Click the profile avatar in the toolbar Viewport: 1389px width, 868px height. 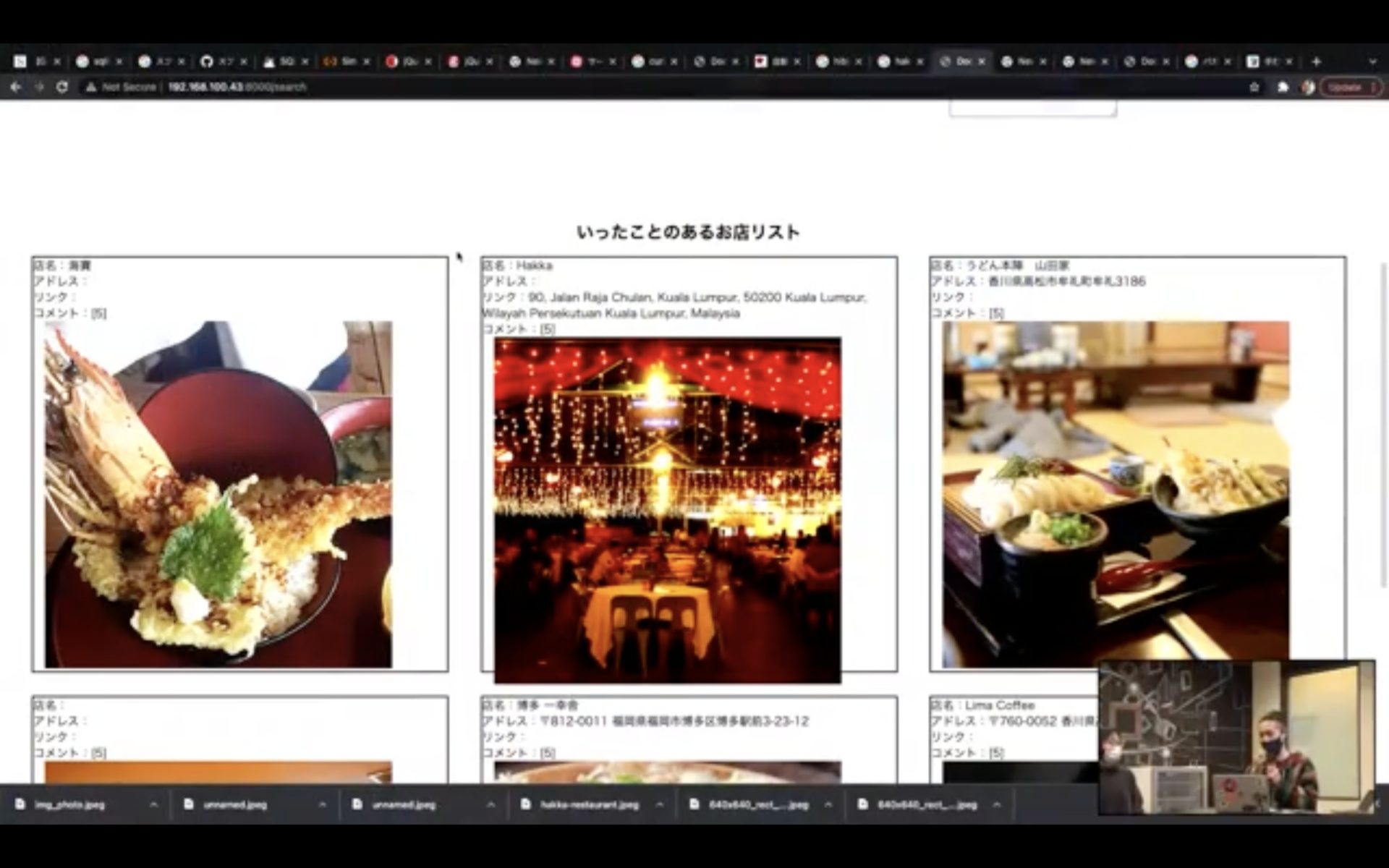(x=1308, y=87)
